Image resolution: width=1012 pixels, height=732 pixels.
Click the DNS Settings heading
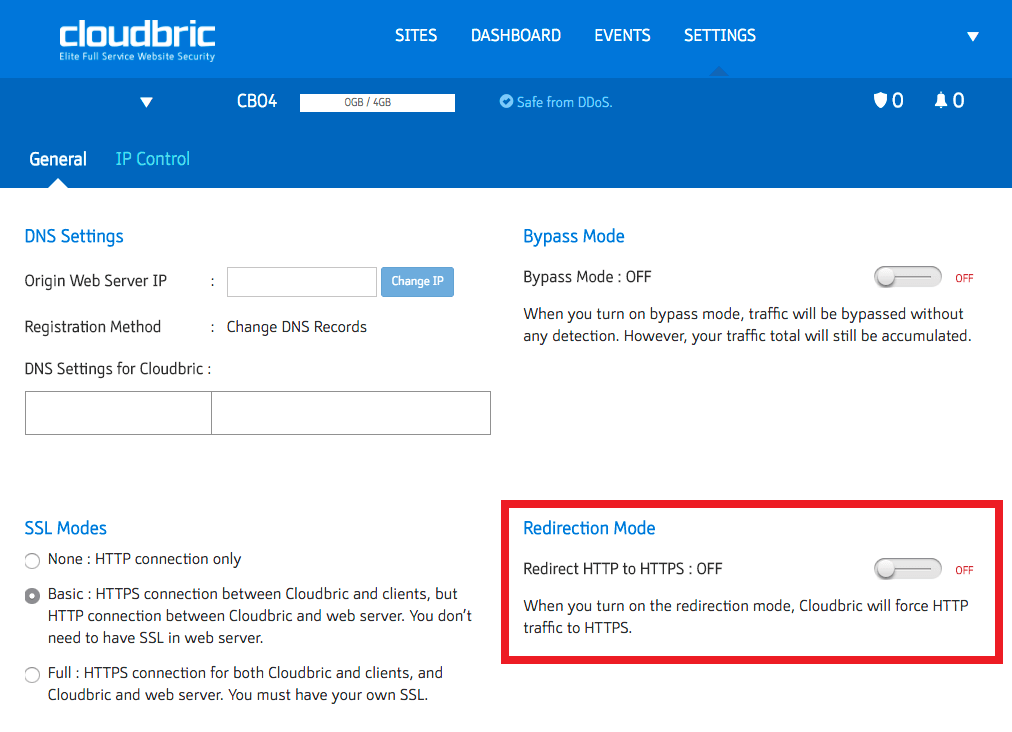(74, 237)
